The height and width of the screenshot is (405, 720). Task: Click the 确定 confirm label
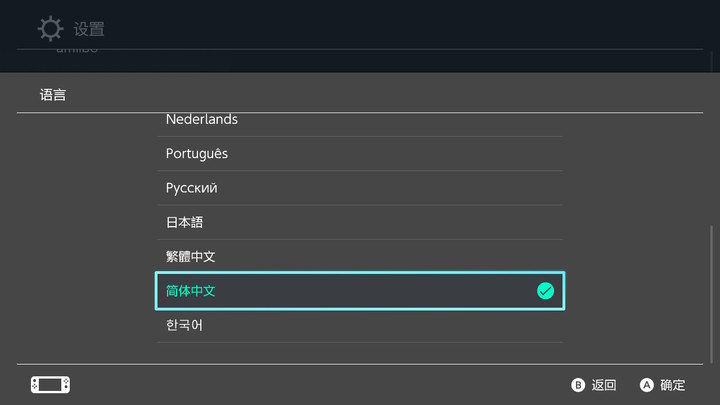pos(673,385)
